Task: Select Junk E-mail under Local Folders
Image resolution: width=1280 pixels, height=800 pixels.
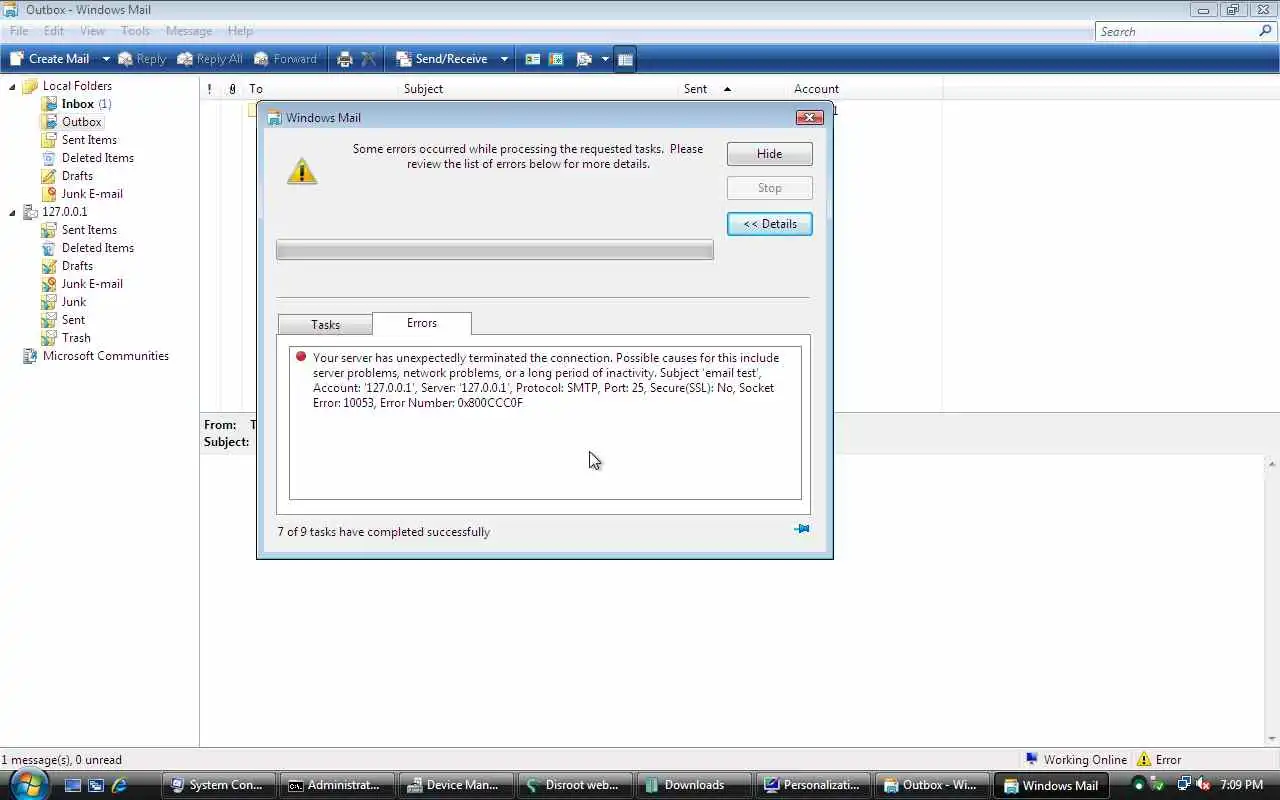Action: pos(82,194)
